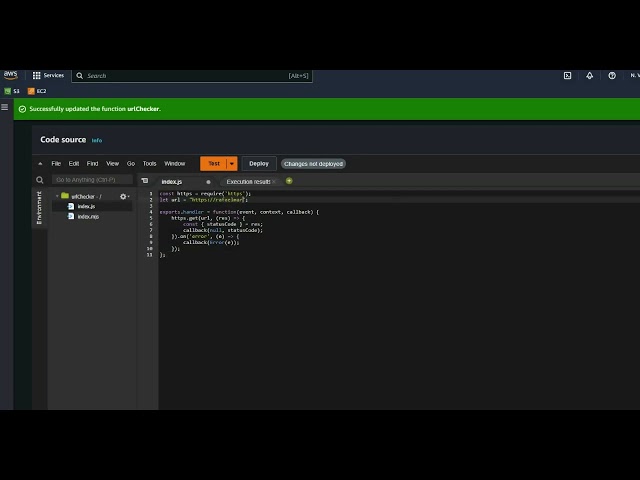Open the editor tab list icon
Viewport: 640px width, 480px height.
[145, 180]
